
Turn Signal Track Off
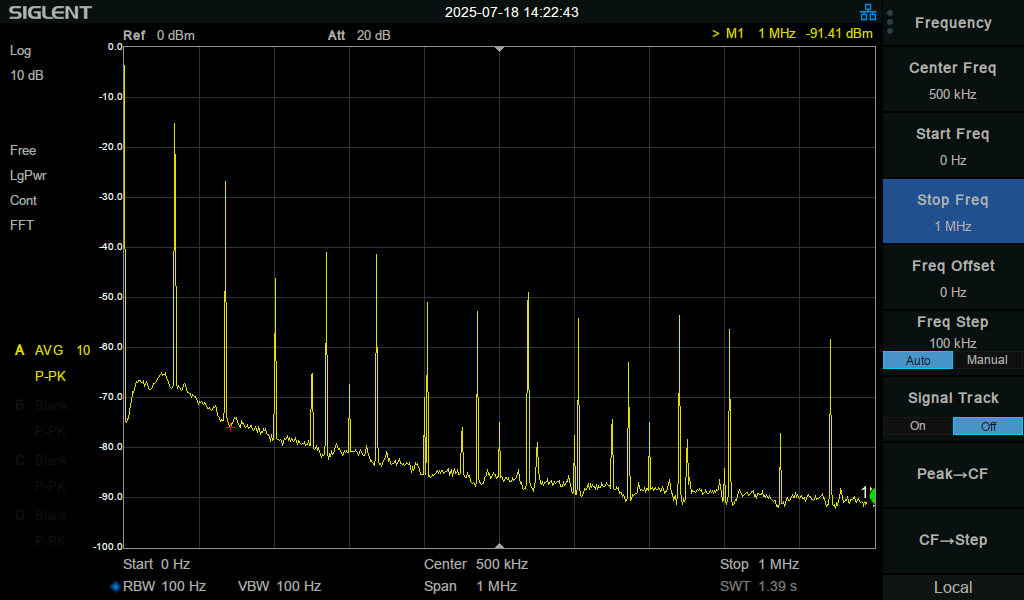[x=987, y=426]
